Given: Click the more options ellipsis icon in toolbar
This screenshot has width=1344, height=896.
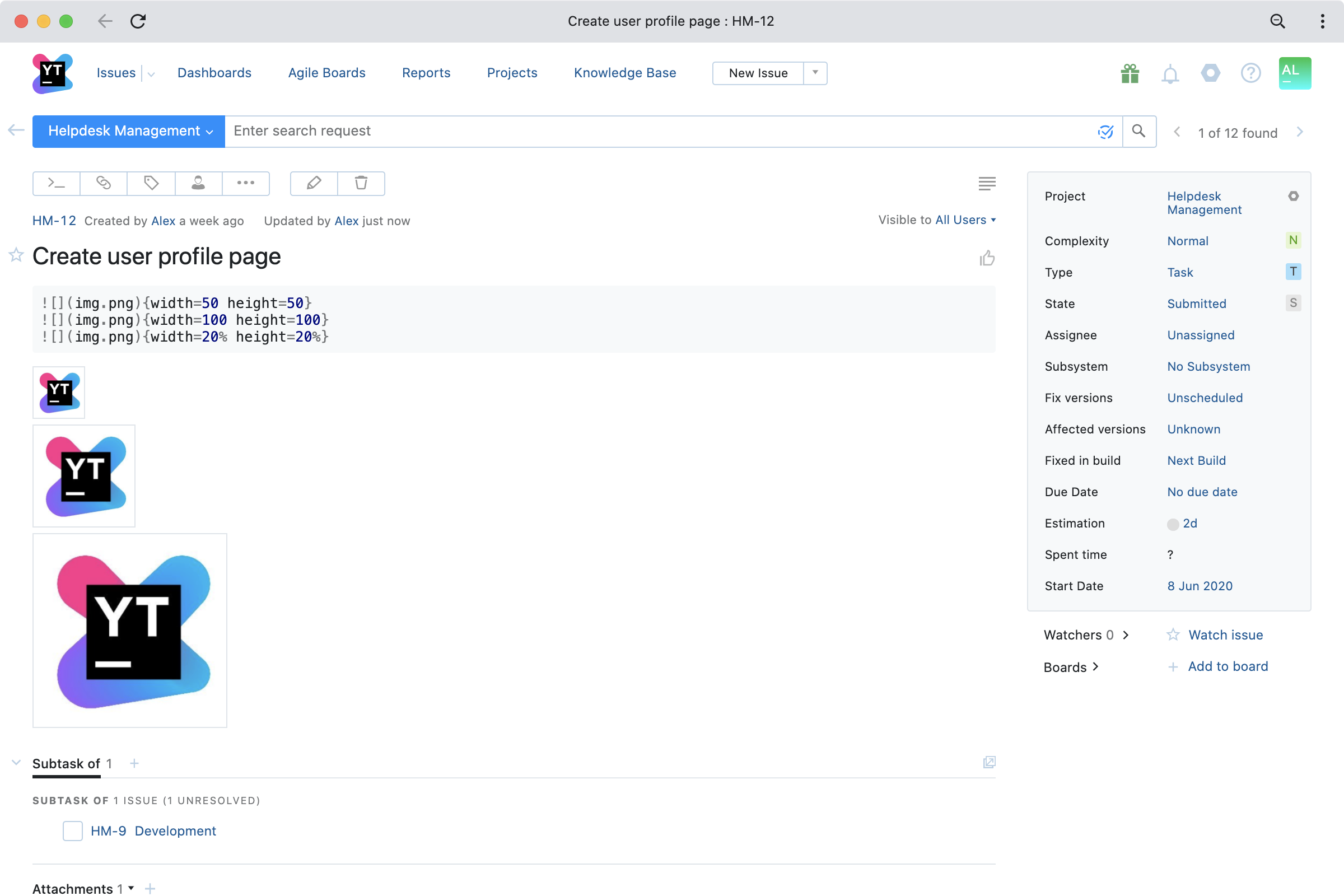Looking at the screenshot, I should tap(246, 183).
